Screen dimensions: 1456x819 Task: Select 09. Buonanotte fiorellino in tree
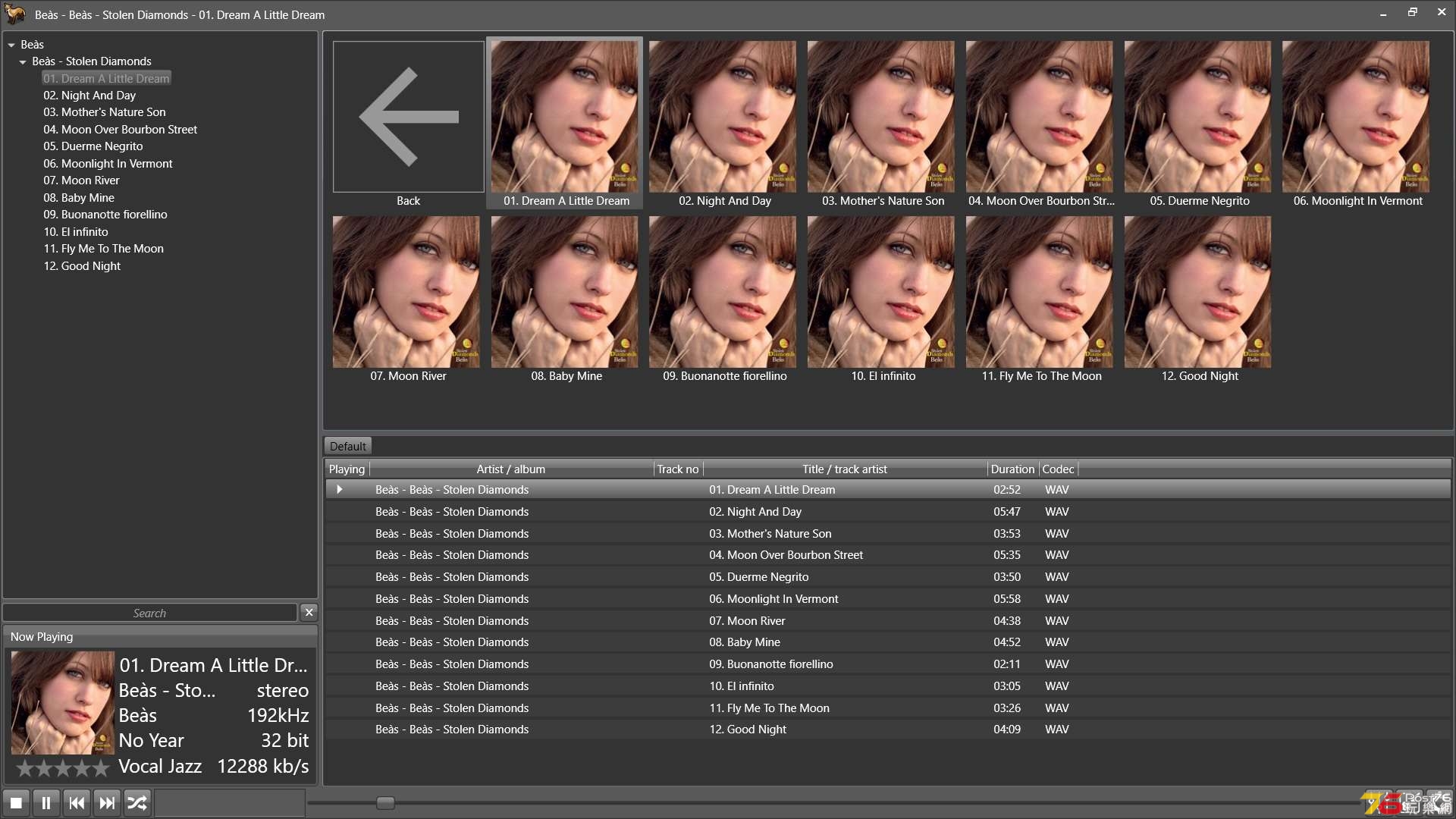click(105, 215)
